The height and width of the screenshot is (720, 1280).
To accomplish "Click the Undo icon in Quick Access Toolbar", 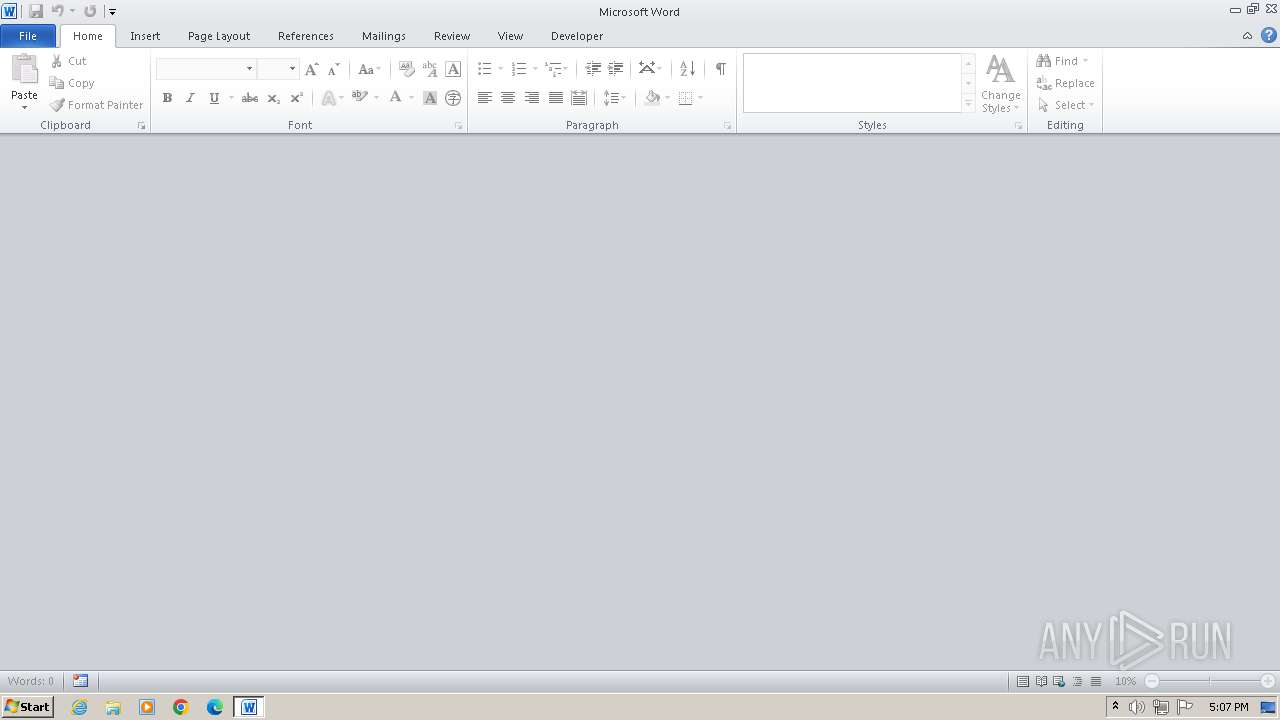I will [57, 11].
